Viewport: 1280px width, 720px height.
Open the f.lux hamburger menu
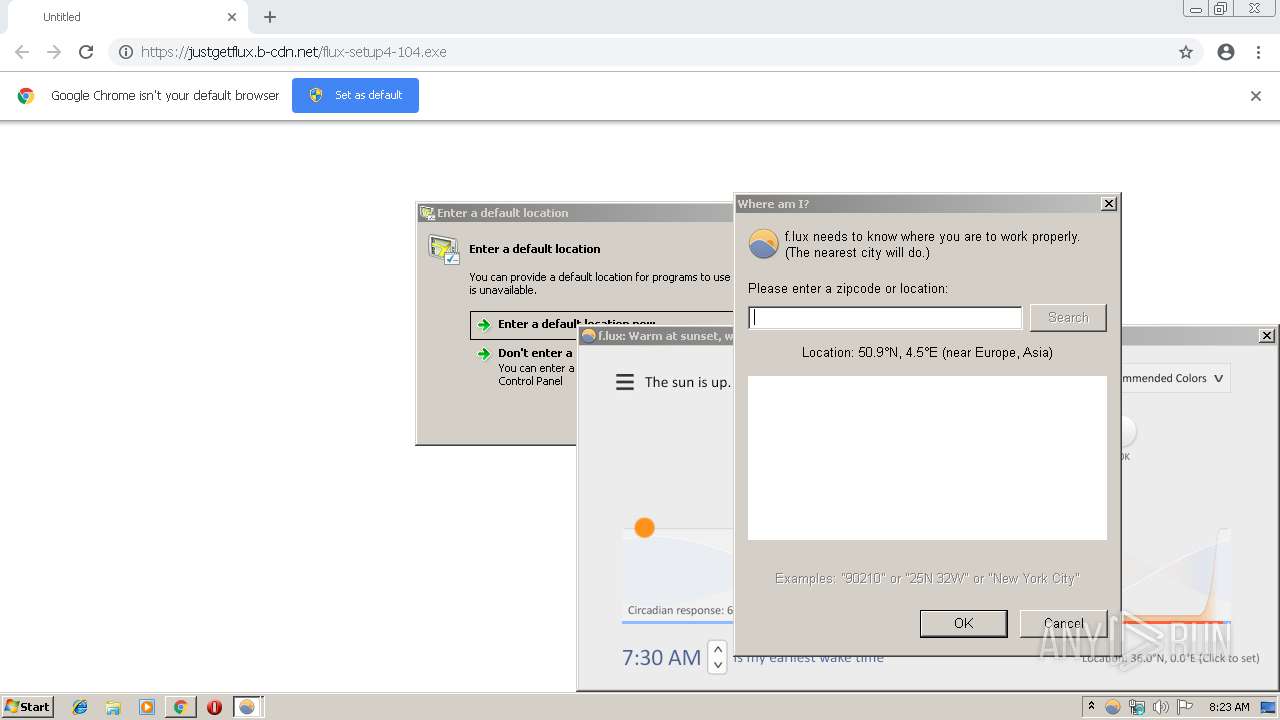pos(625,382)
